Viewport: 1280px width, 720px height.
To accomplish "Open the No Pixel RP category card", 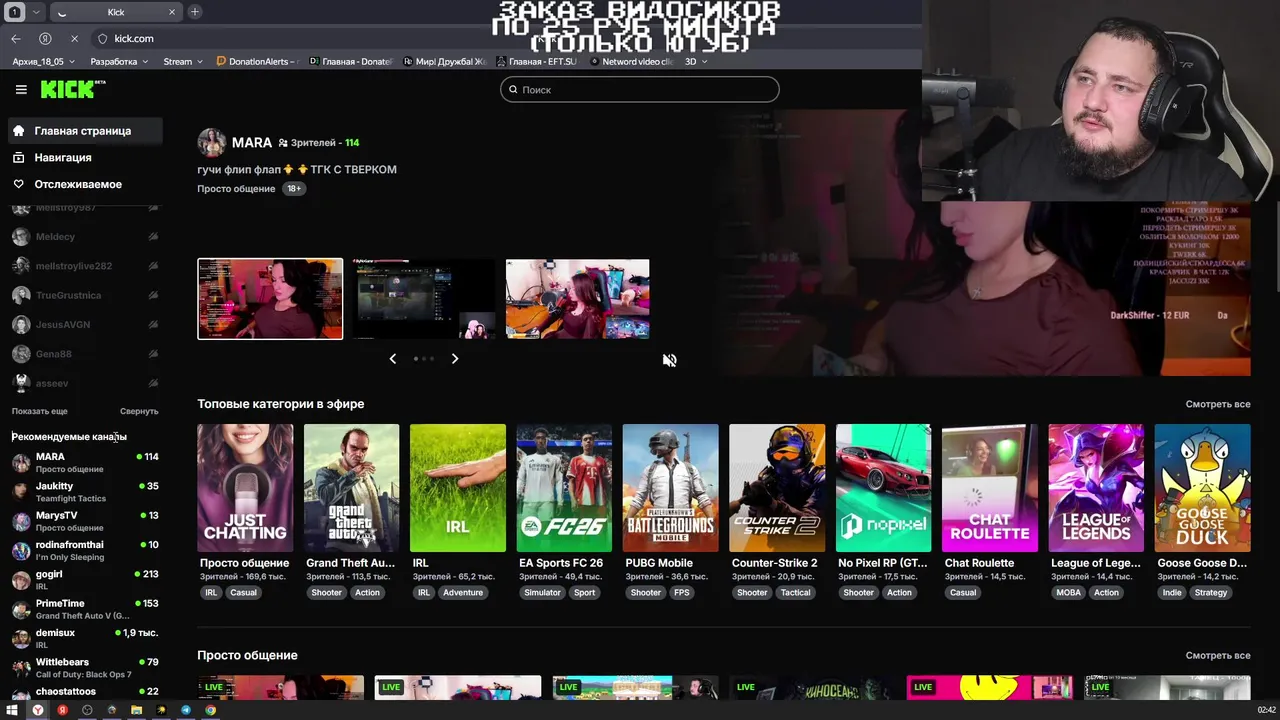I will 883,488.
